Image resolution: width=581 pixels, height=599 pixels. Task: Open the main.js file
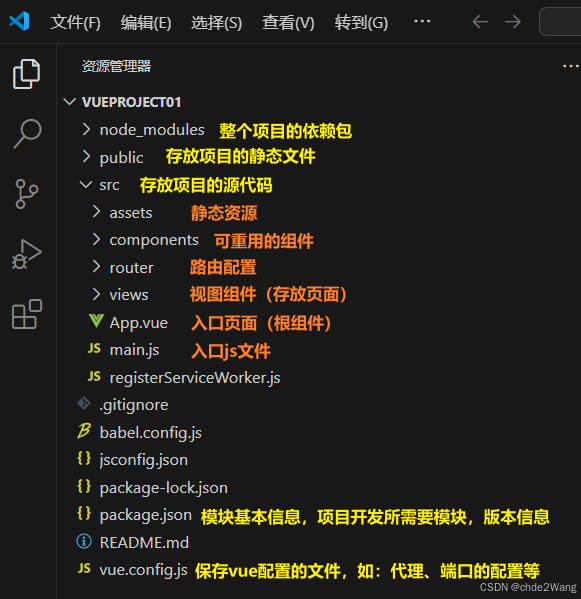point(134,350)
